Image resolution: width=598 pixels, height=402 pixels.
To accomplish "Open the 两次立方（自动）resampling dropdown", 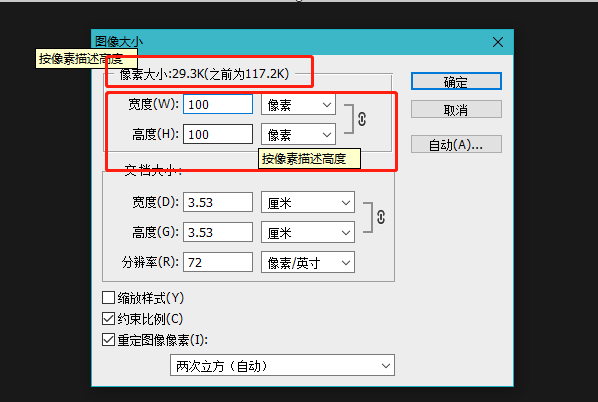I will [x=282, y=365].
